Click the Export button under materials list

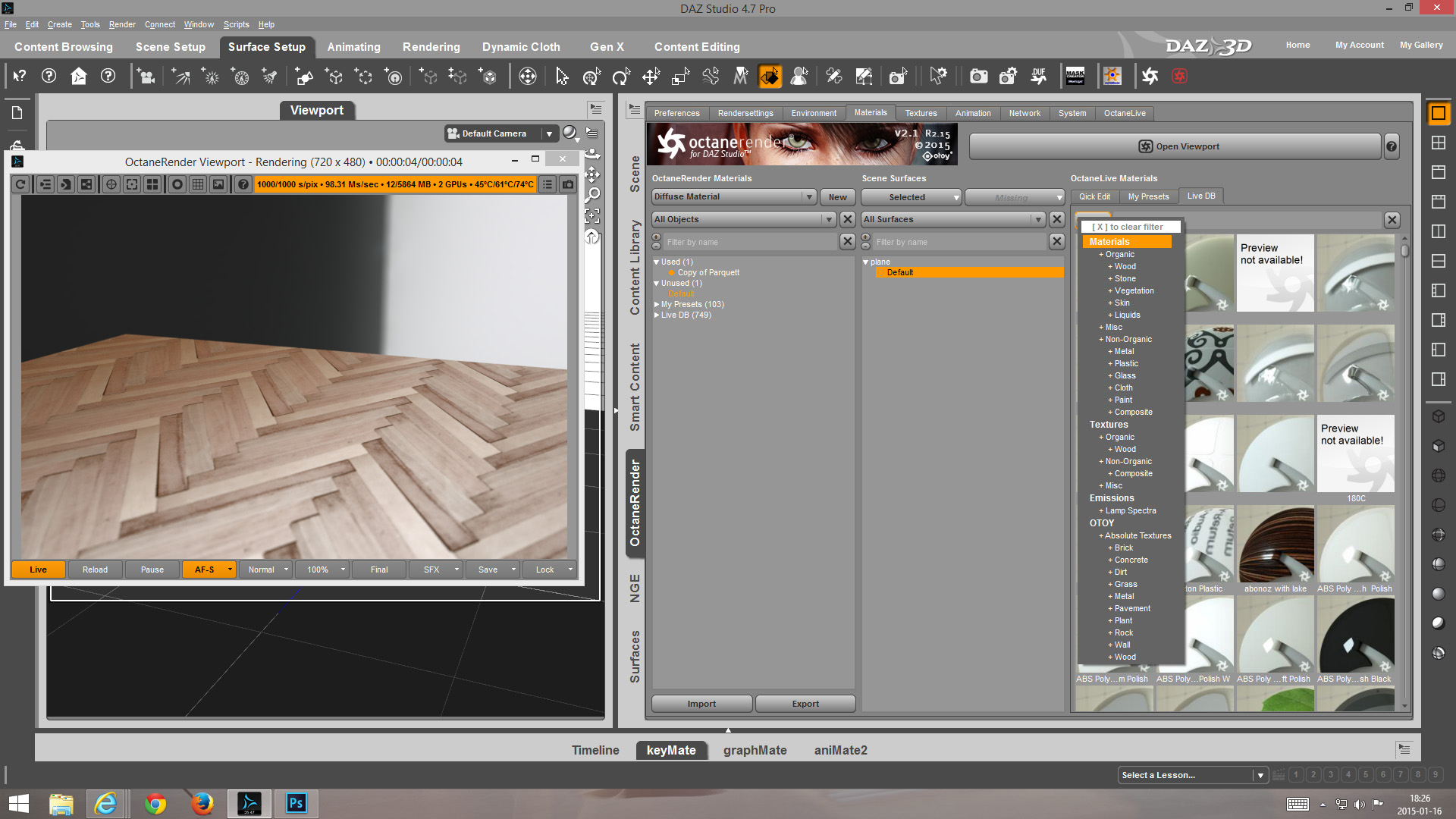pos(805,704)
